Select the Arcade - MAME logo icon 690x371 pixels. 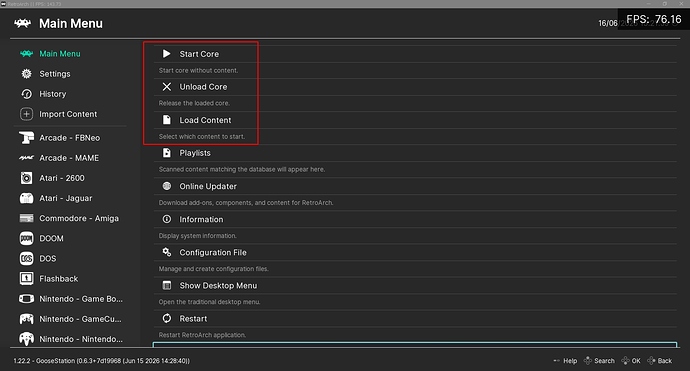pos(26,158)
